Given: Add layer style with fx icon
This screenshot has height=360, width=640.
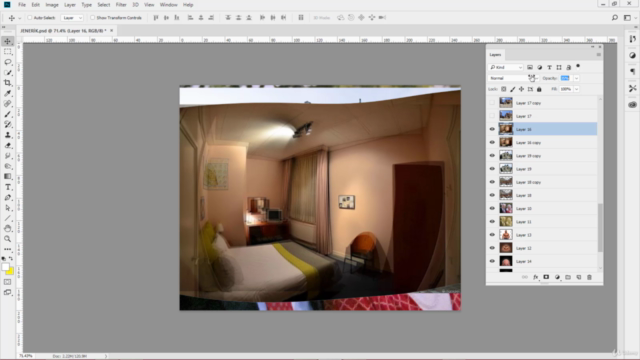Looking at the screenshot, I should coord(536,277).
